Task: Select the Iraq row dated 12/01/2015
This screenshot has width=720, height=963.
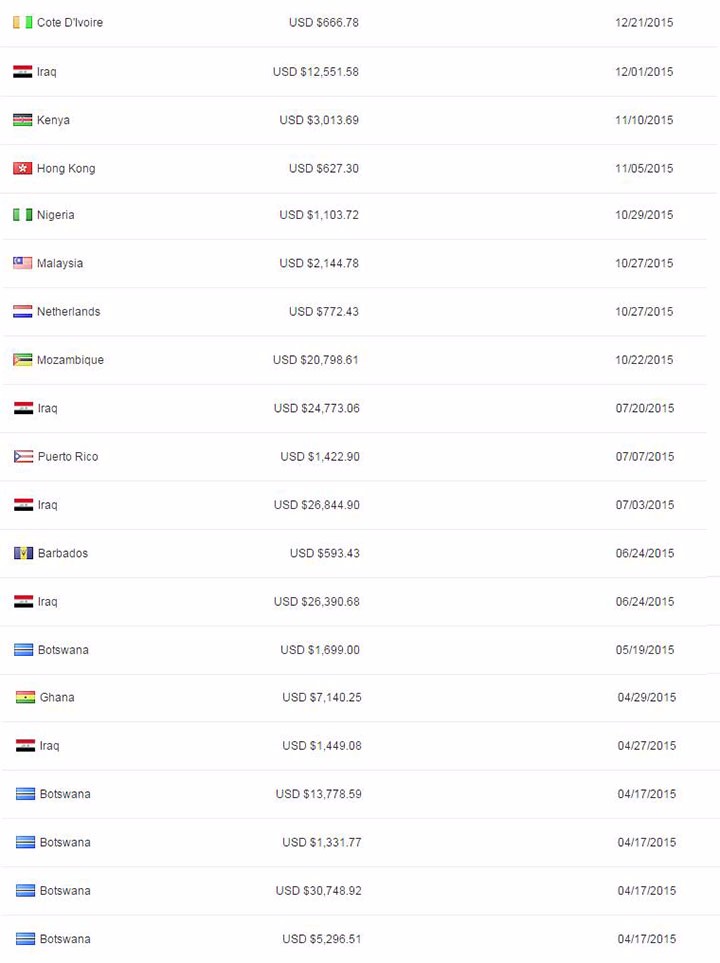Action: click(360, 72)
